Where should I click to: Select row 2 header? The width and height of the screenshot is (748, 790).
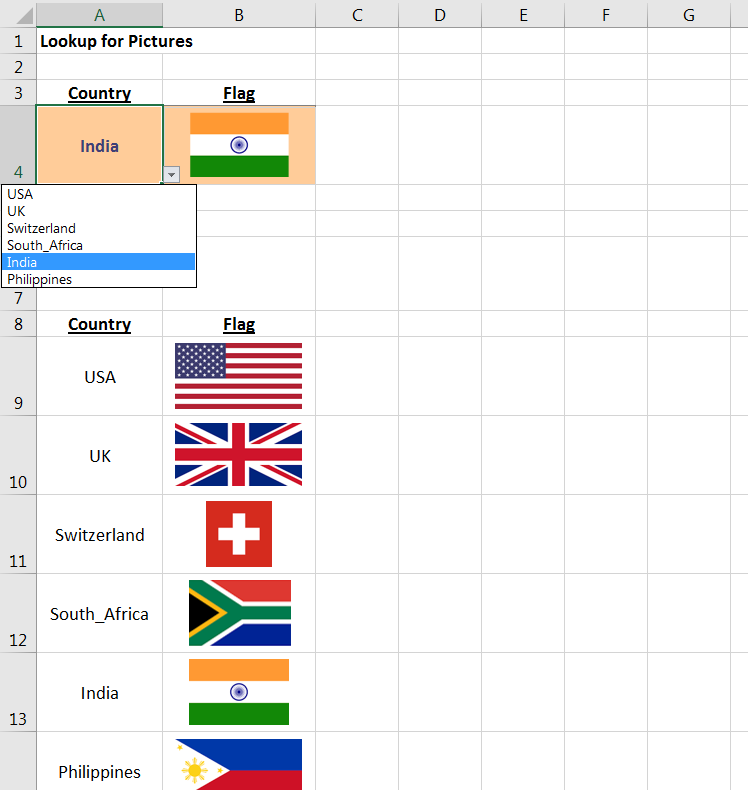coord(18,67)
